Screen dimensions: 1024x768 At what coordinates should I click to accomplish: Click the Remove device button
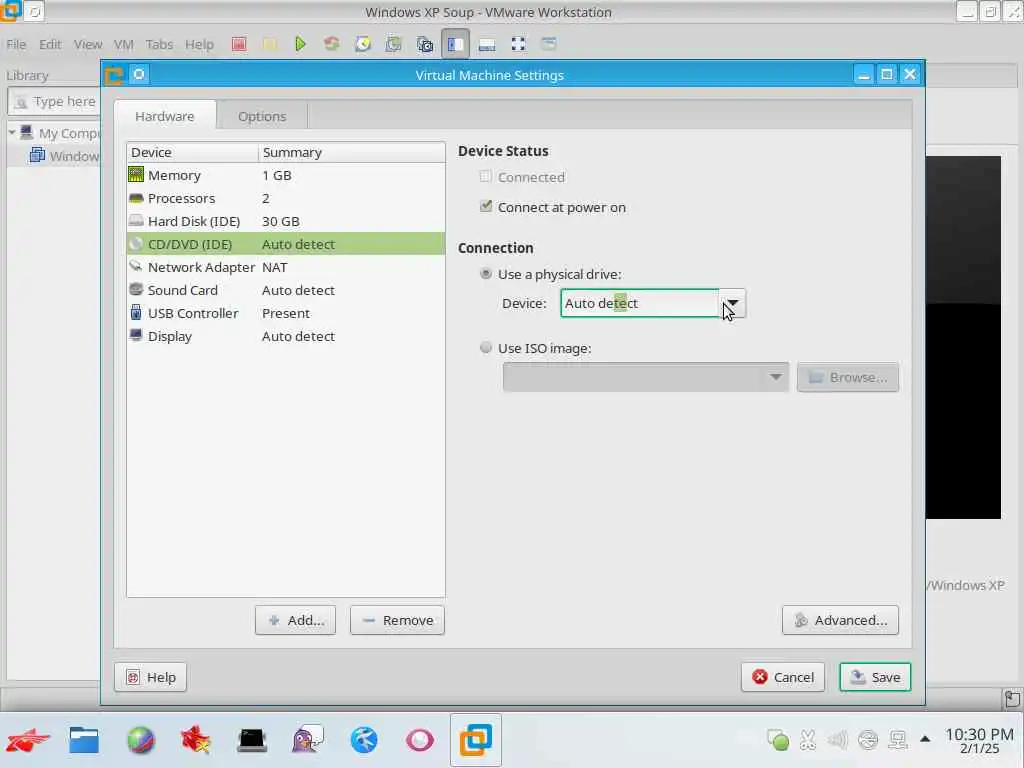397,620
